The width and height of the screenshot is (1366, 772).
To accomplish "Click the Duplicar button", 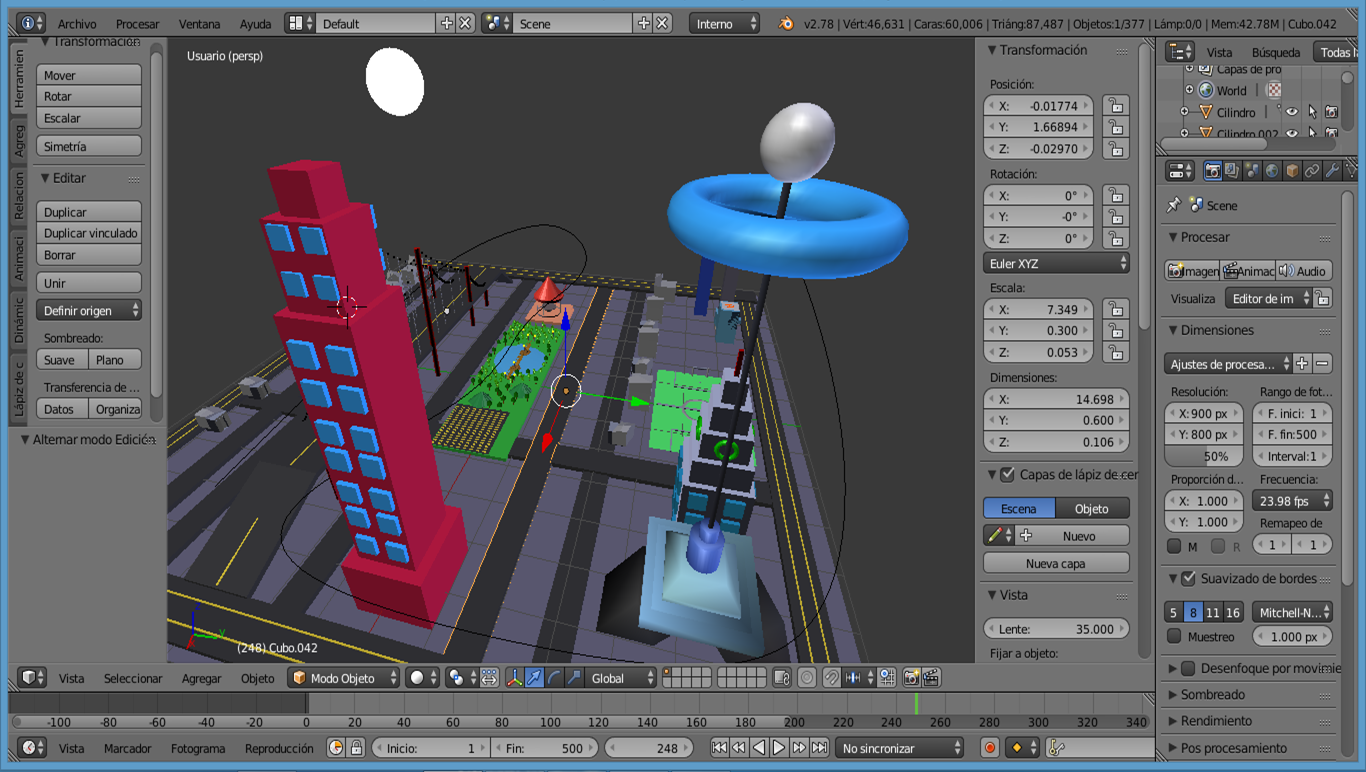I will [89, 212].
